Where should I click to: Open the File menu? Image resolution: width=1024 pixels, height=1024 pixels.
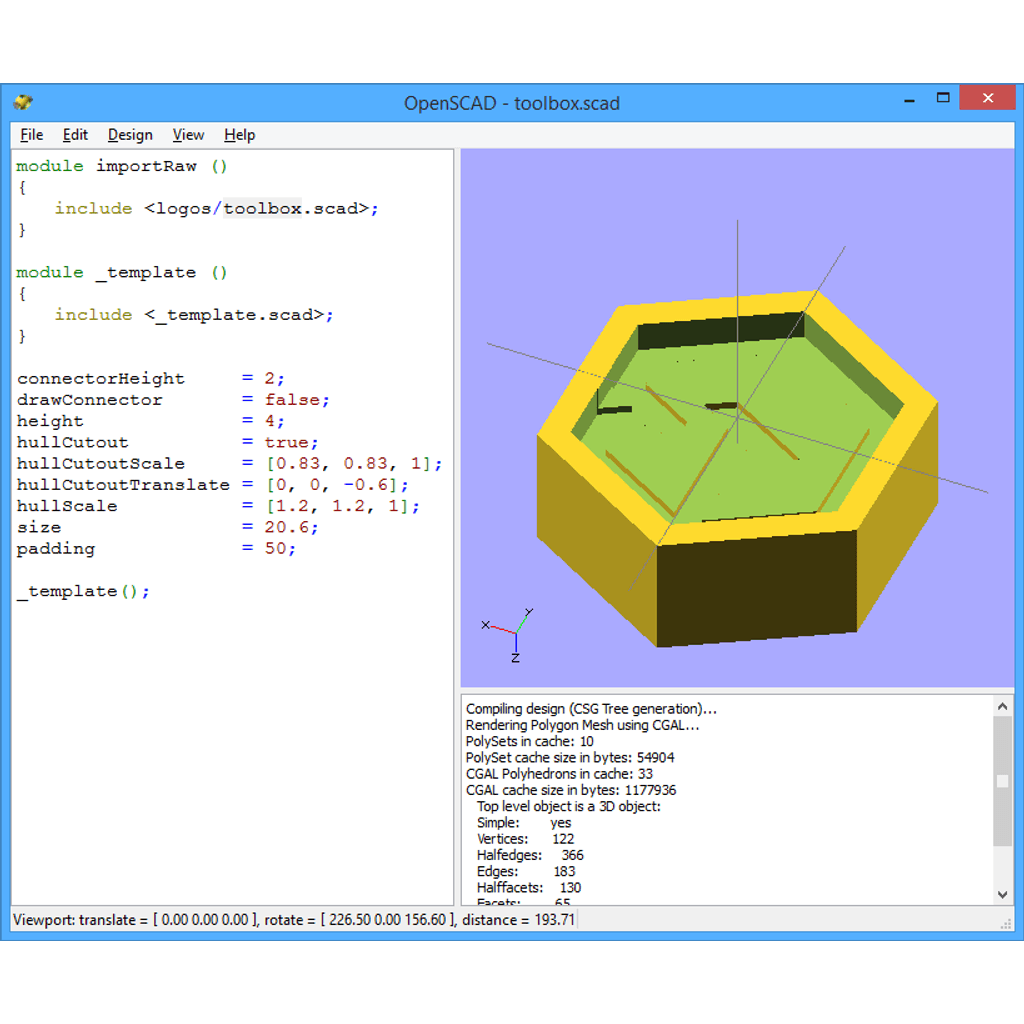coord(31,135)
